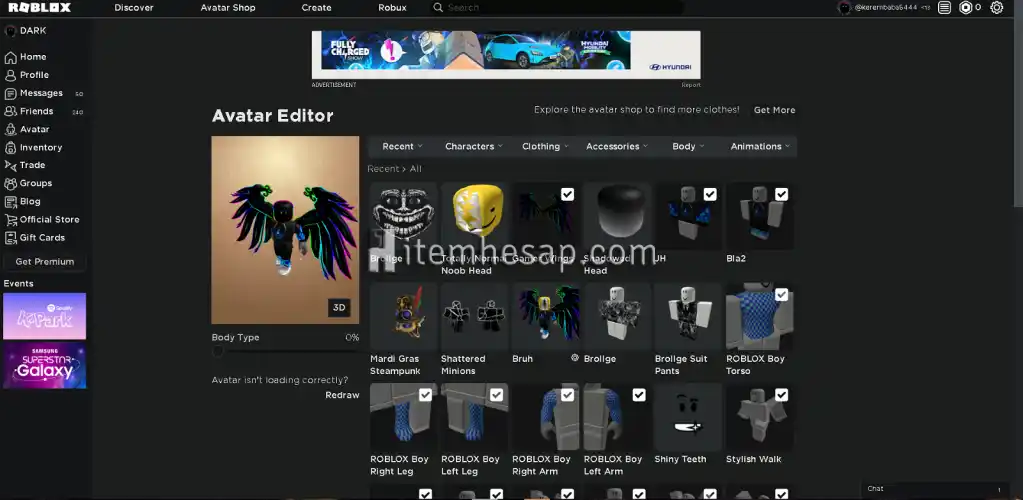Uncheck the Gamer Wings item
This screenshot has width=1023, height=500.
click(x=567, y=194)
